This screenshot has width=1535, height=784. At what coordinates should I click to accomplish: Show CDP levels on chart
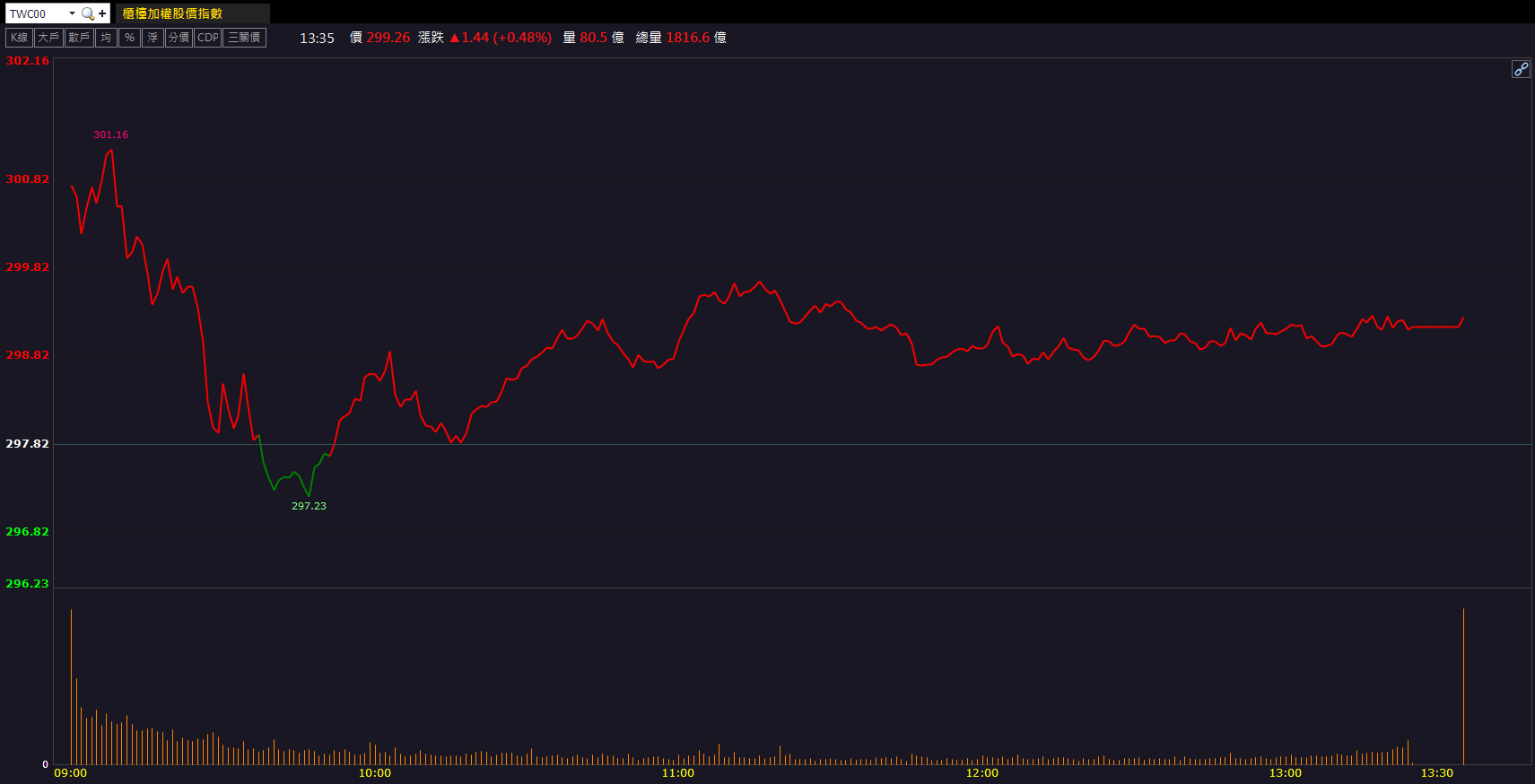point(207,38)
